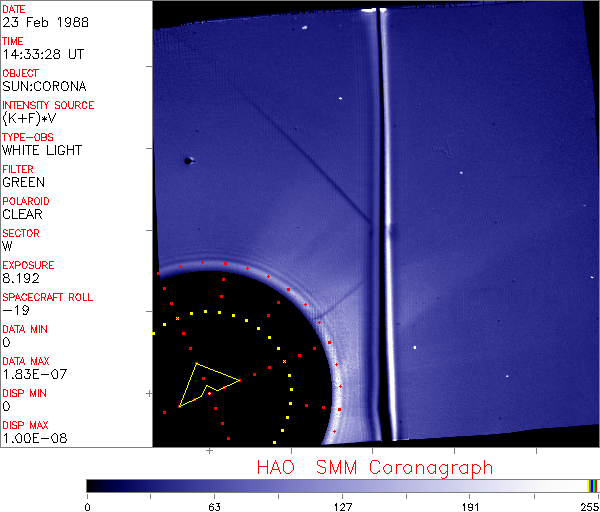Click the blue-to-white intensity color bar
Viewport: 600px width, 512px height.
click(x=342, y=486)
